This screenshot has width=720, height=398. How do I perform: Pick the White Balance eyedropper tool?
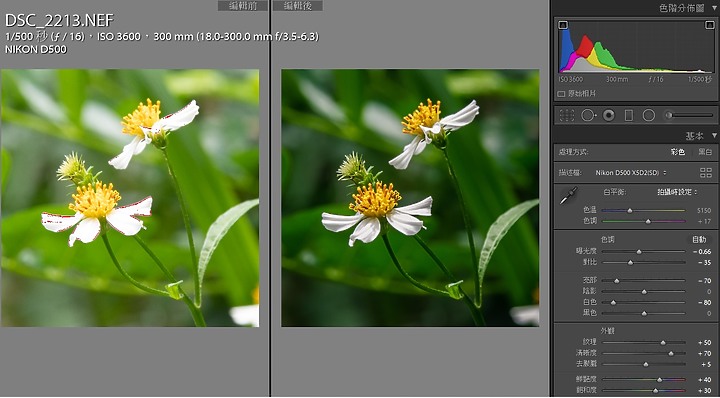pyautogui.click(x=568, y=196)
